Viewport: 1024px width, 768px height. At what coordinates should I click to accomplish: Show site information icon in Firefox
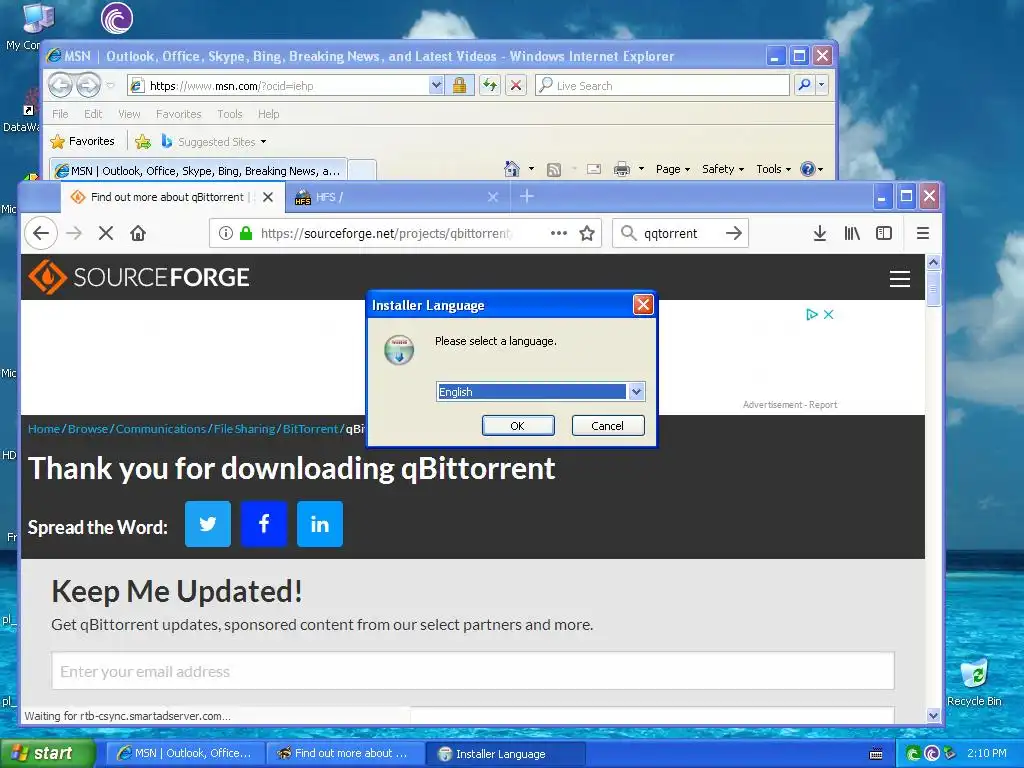(x=226, y=233)
